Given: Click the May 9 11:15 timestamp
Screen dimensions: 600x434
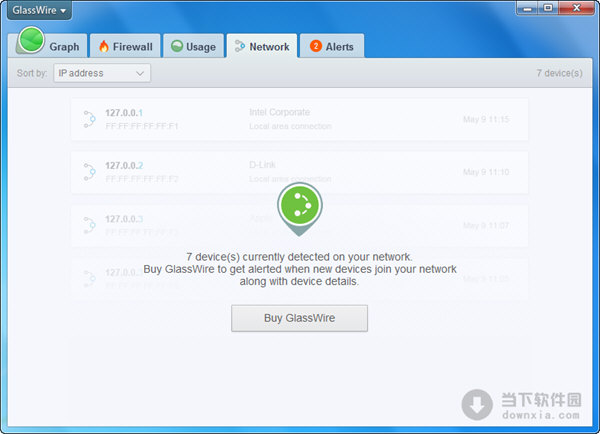Looking at the screenshot, I should coord(486,119).
